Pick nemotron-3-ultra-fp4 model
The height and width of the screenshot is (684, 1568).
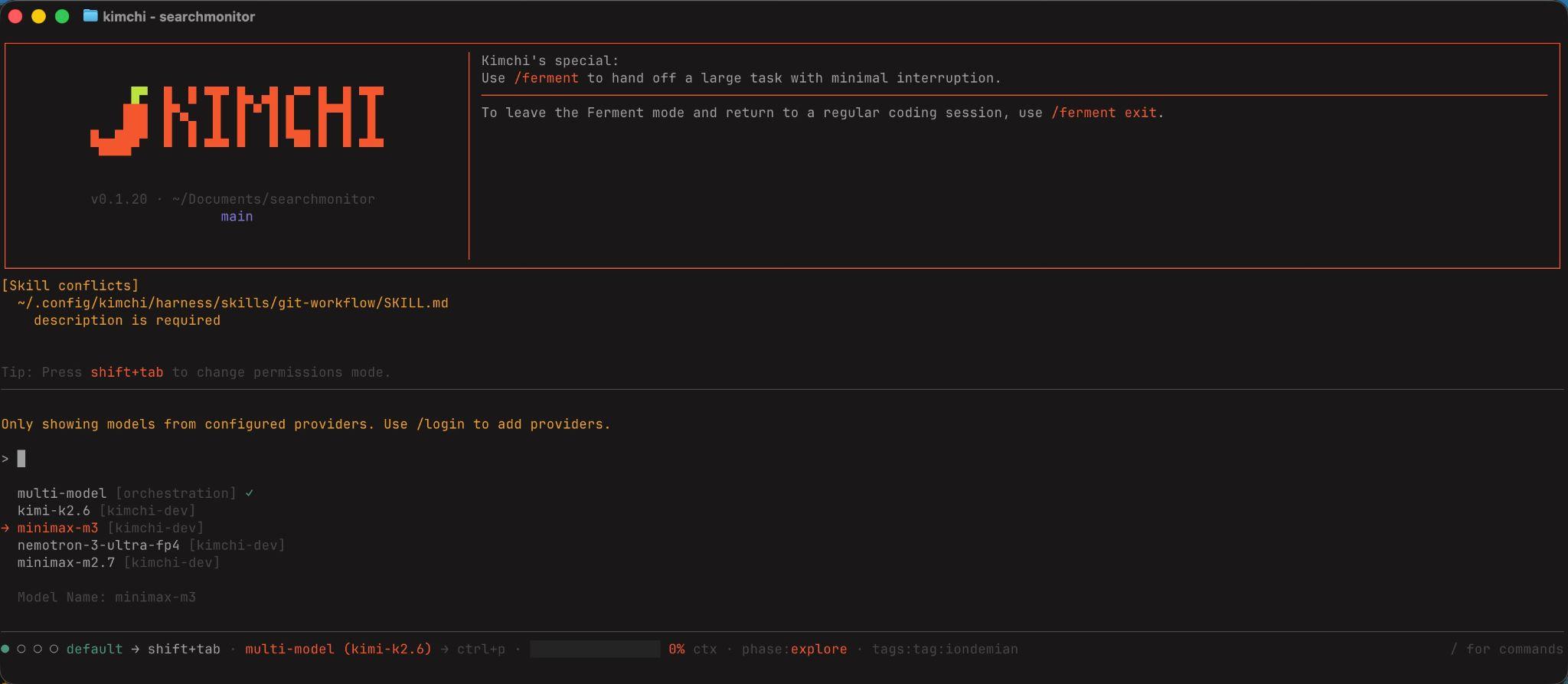(151, 545)
